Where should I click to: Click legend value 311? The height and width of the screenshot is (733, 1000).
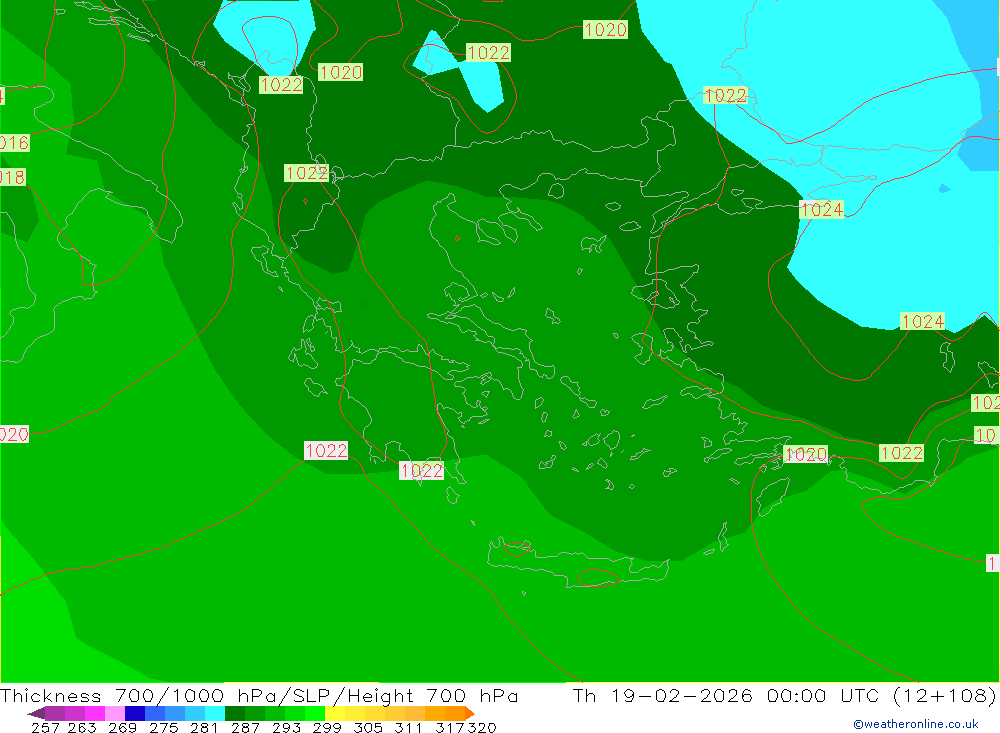[408, 727]
